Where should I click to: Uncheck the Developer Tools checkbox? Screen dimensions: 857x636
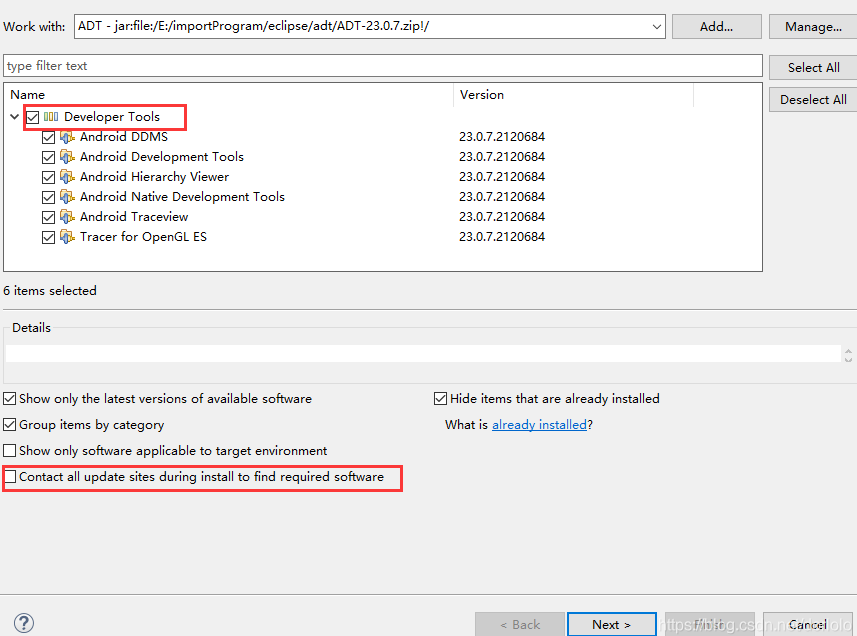click(x=33, y=117)
